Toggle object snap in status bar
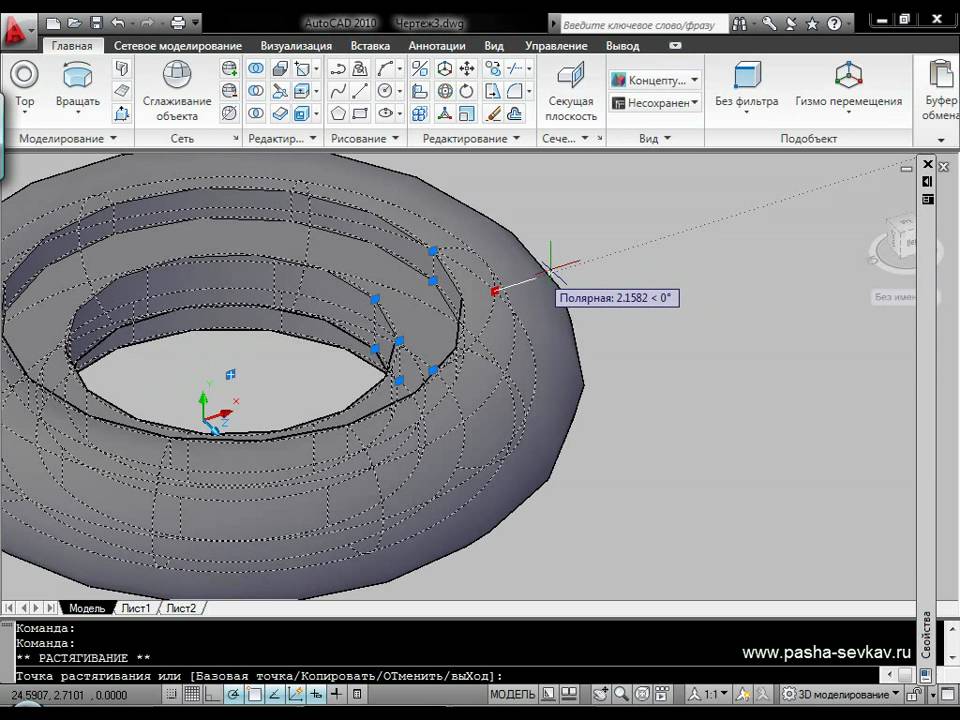The height and width of the screenshot is (720, 960). tap(254, 694)
